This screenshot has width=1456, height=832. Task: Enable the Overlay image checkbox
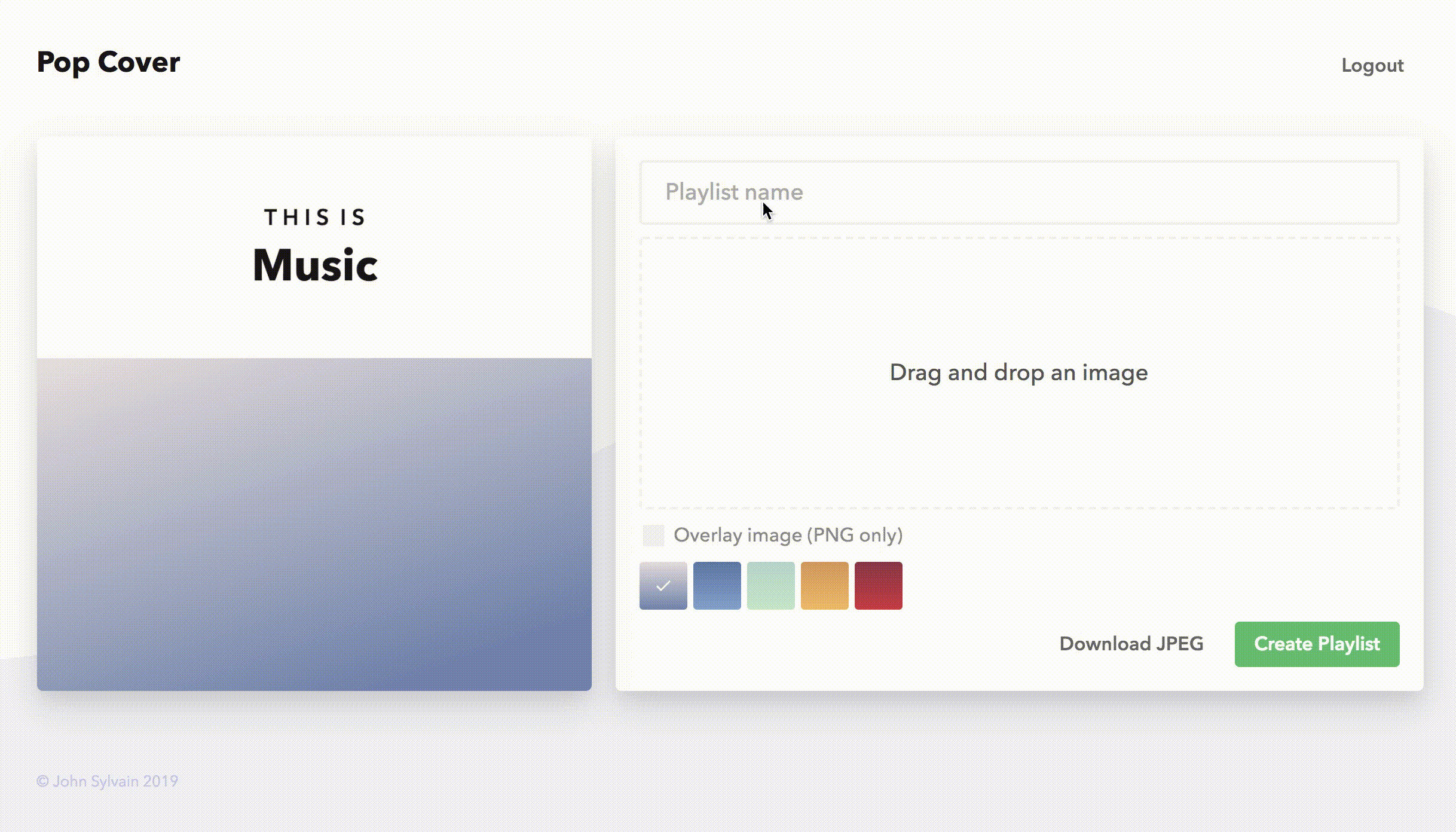(x=653, y=535)
